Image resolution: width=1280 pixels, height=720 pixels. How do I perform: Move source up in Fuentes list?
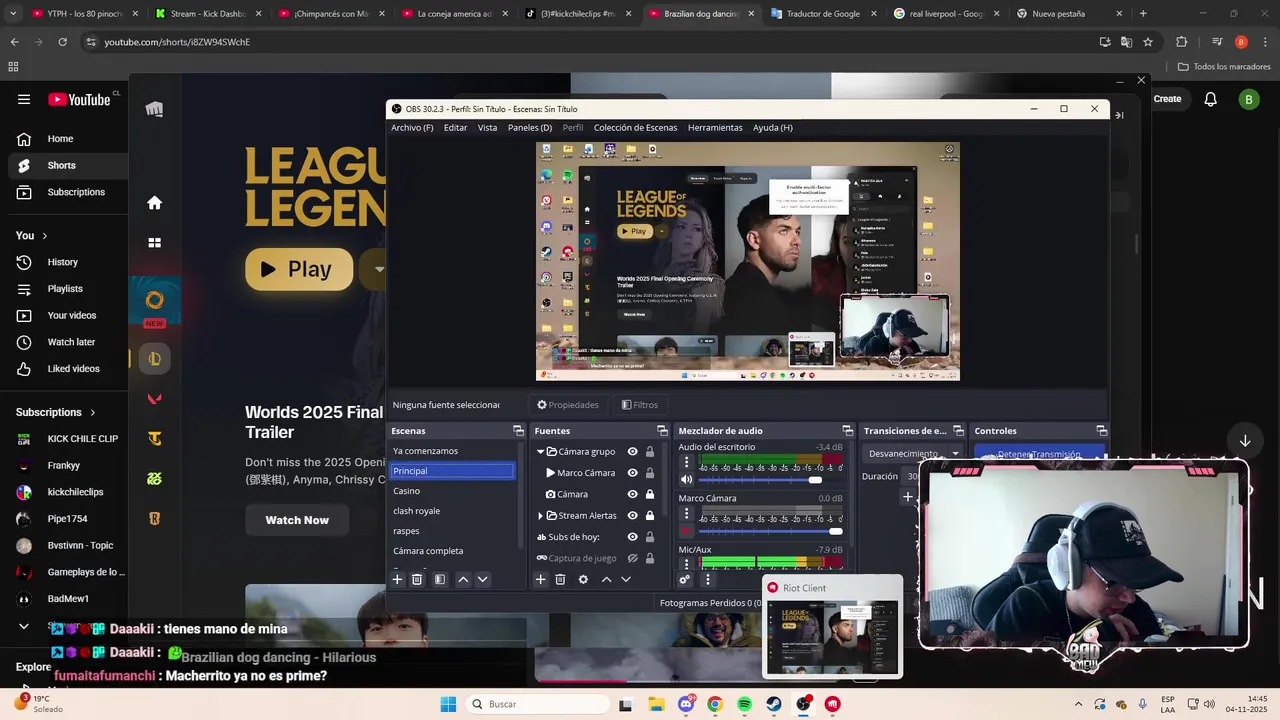pos(606,579)
